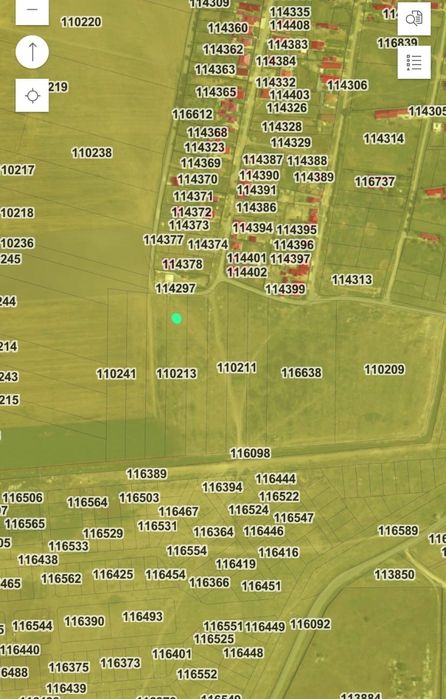
Task: Select parcel label 110220
Action: [81, 22]
